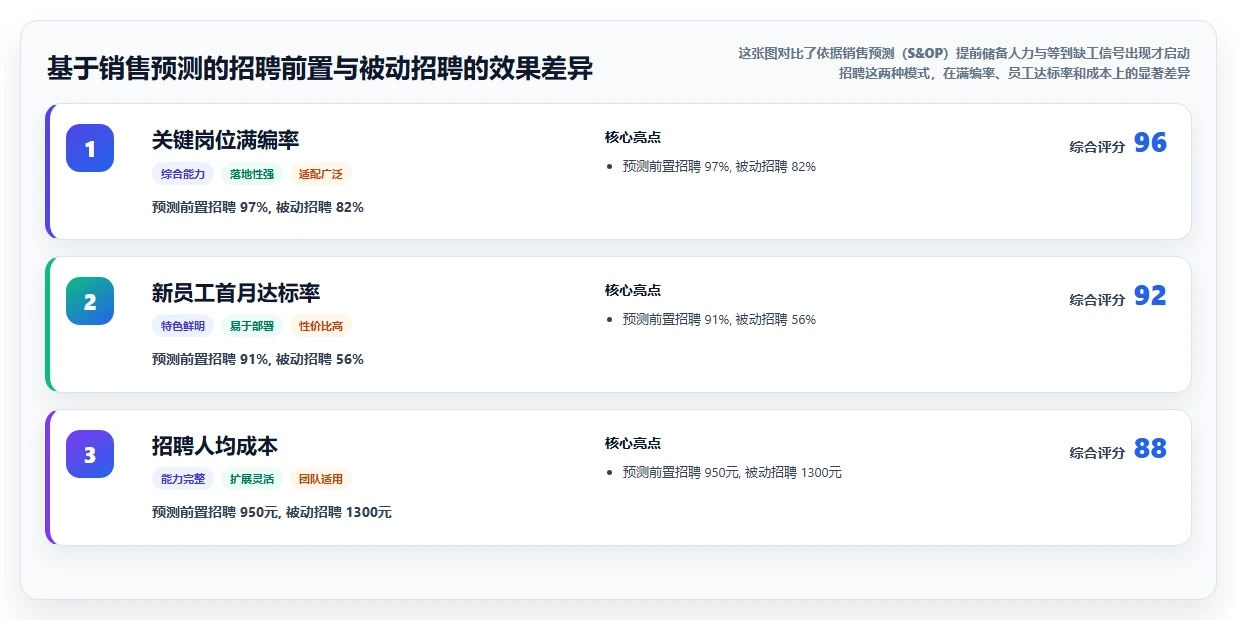The image size is (1237, 620).
Task: Select the 落地性强 tag
Action: 252,174
